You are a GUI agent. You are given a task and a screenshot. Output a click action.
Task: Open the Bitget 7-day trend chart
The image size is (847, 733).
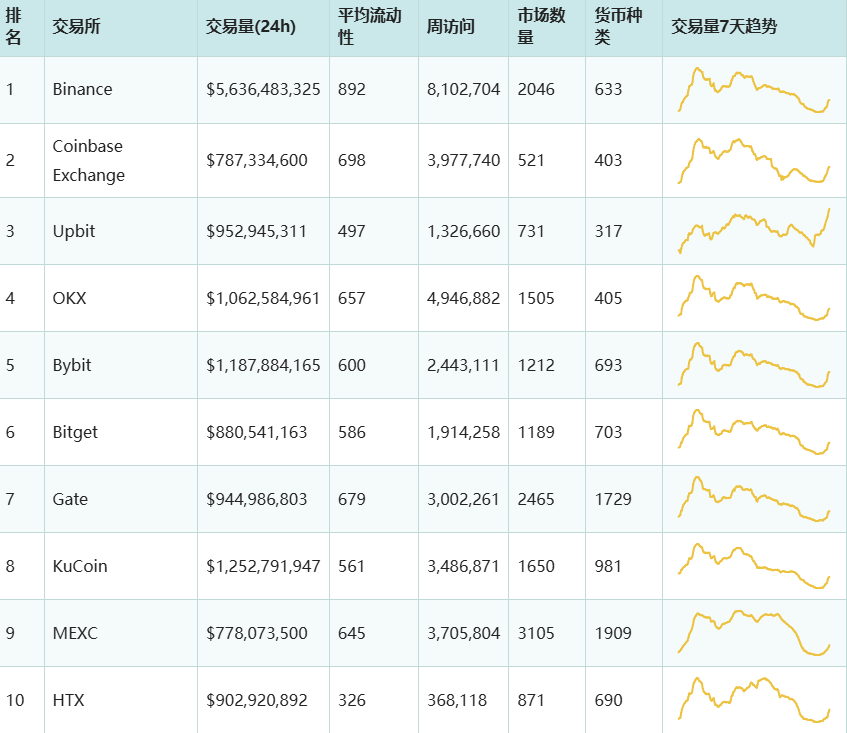pyautogui.click(x=754, y=432)
